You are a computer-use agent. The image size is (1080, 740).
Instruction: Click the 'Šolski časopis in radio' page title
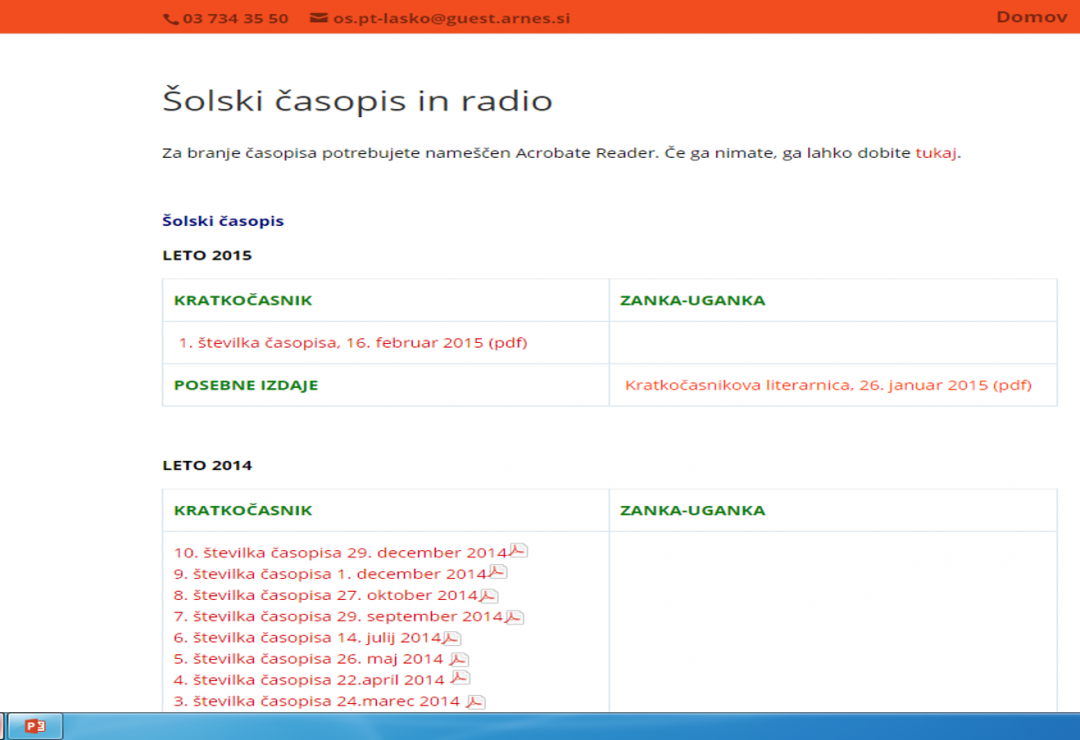pos(357,101)
